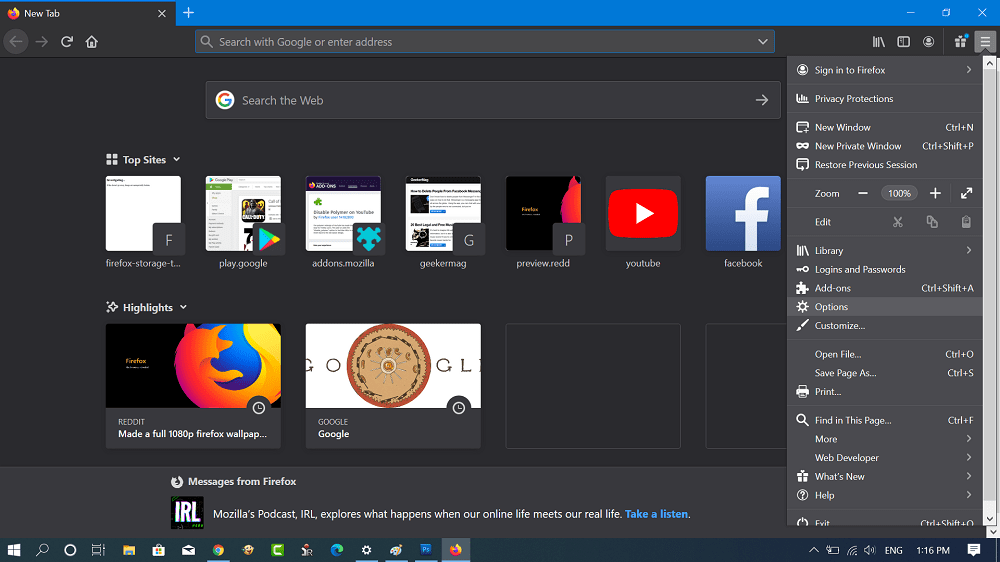Viewport: 1000px width, 562px height.
Task: Show hidden system tray icons
Action: (x=814, y=550)
